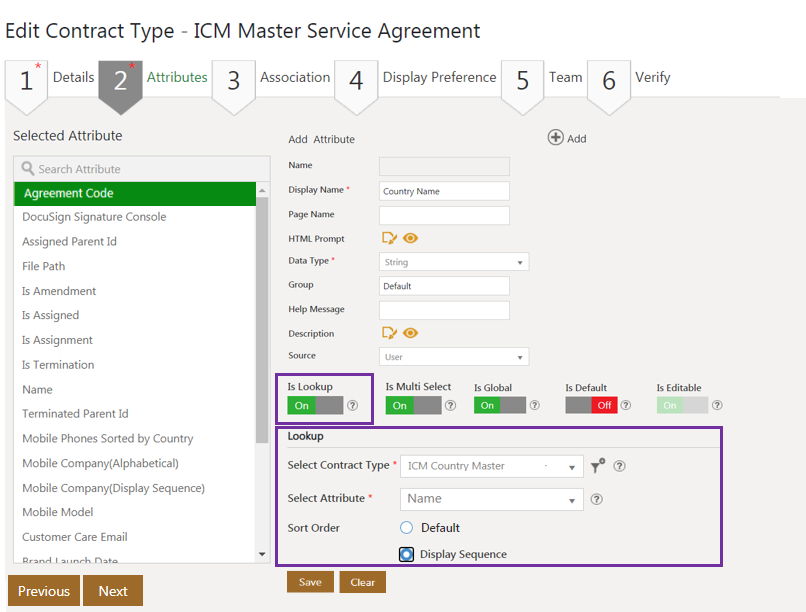Go to the Association step tab
This screenshot has width=806, height=612.
coord(294,77)
